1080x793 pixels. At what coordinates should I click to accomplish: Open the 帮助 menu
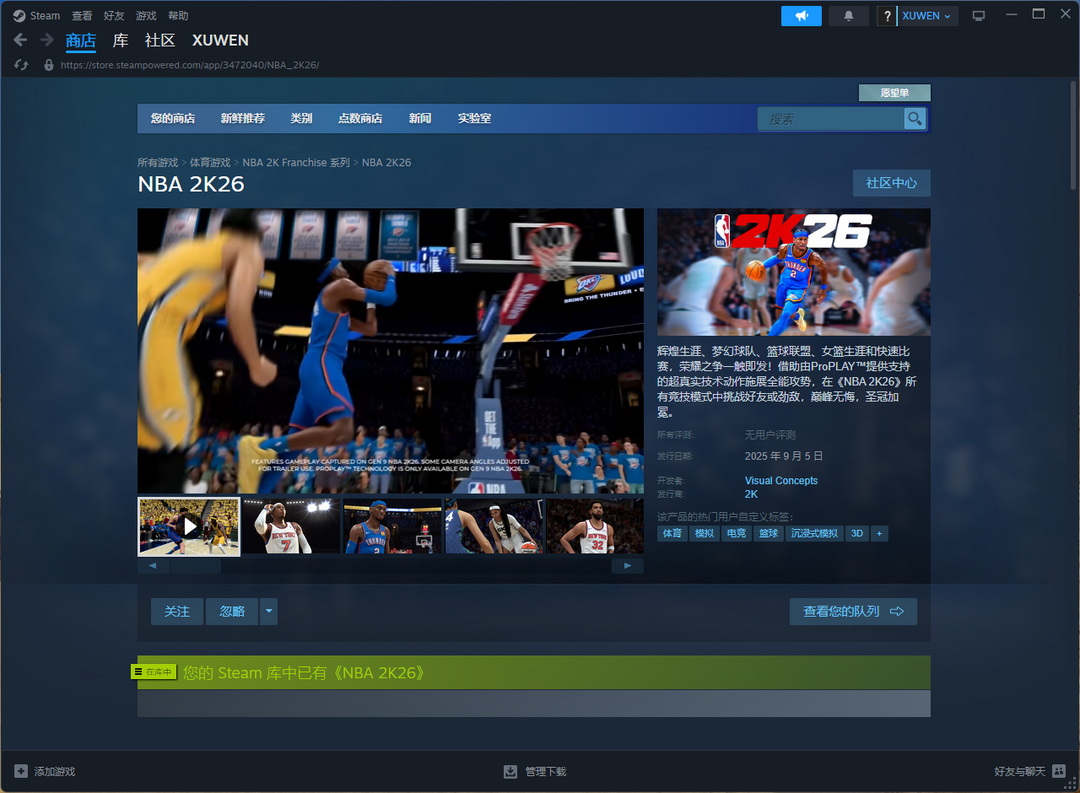point(178,15)
